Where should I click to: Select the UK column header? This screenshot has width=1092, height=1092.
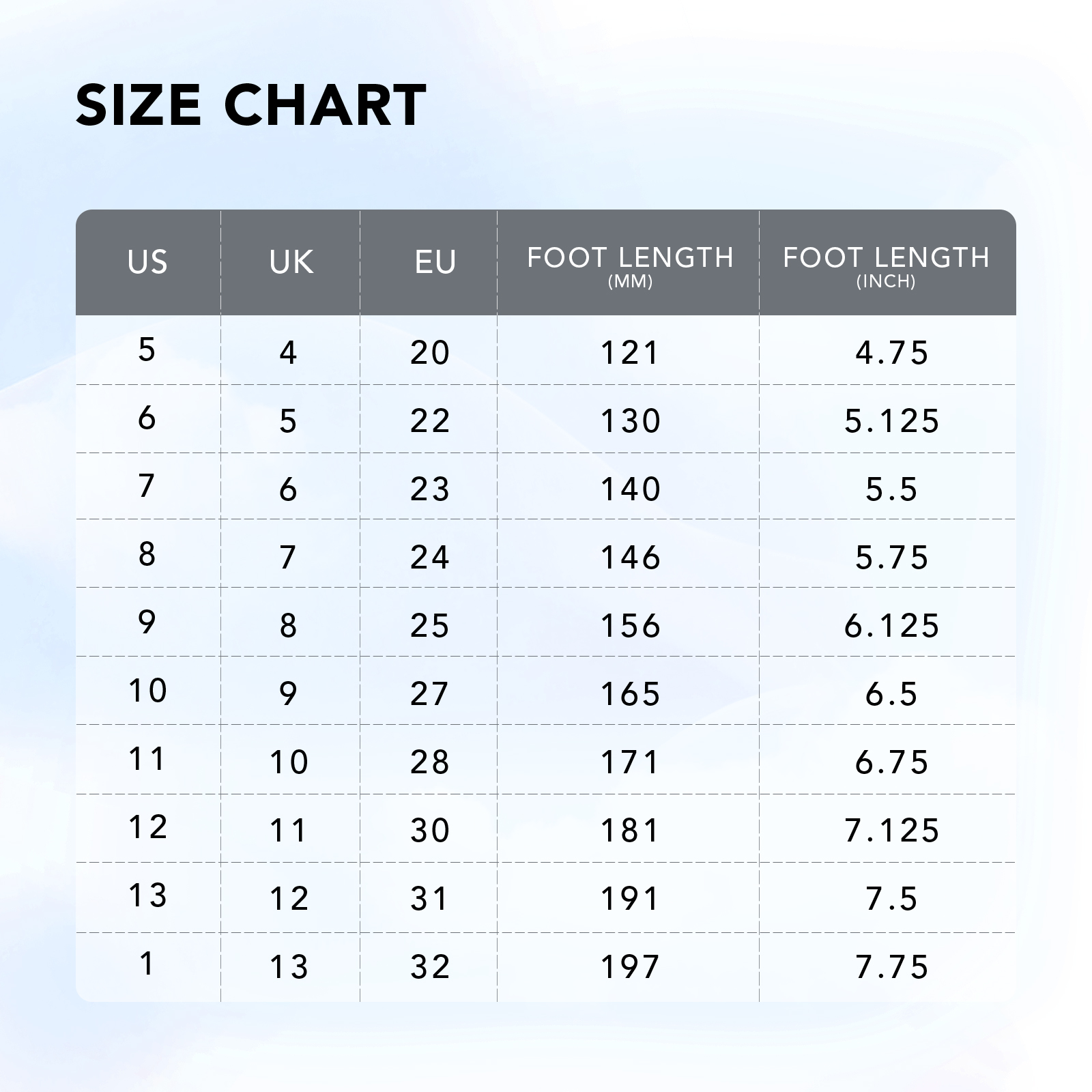(291, 262)
